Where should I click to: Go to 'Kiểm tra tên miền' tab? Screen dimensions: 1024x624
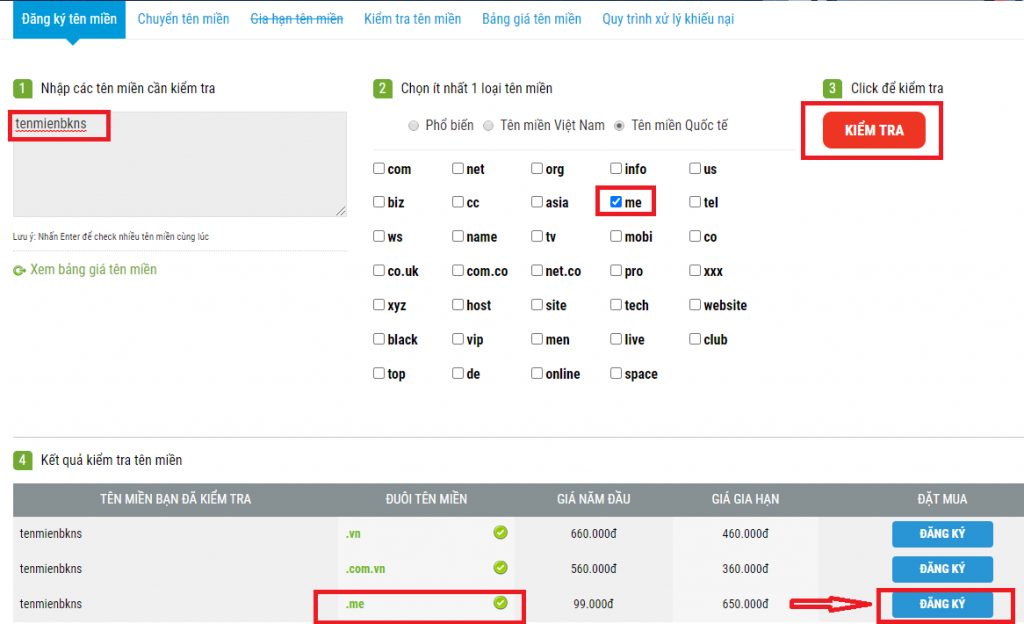pyautogui.click(x=412, y=19)
